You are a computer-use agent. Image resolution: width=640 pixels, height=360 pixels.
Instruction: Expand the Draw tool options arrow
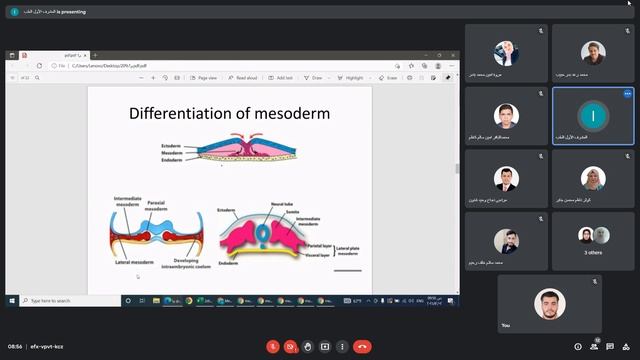[329, 78]
